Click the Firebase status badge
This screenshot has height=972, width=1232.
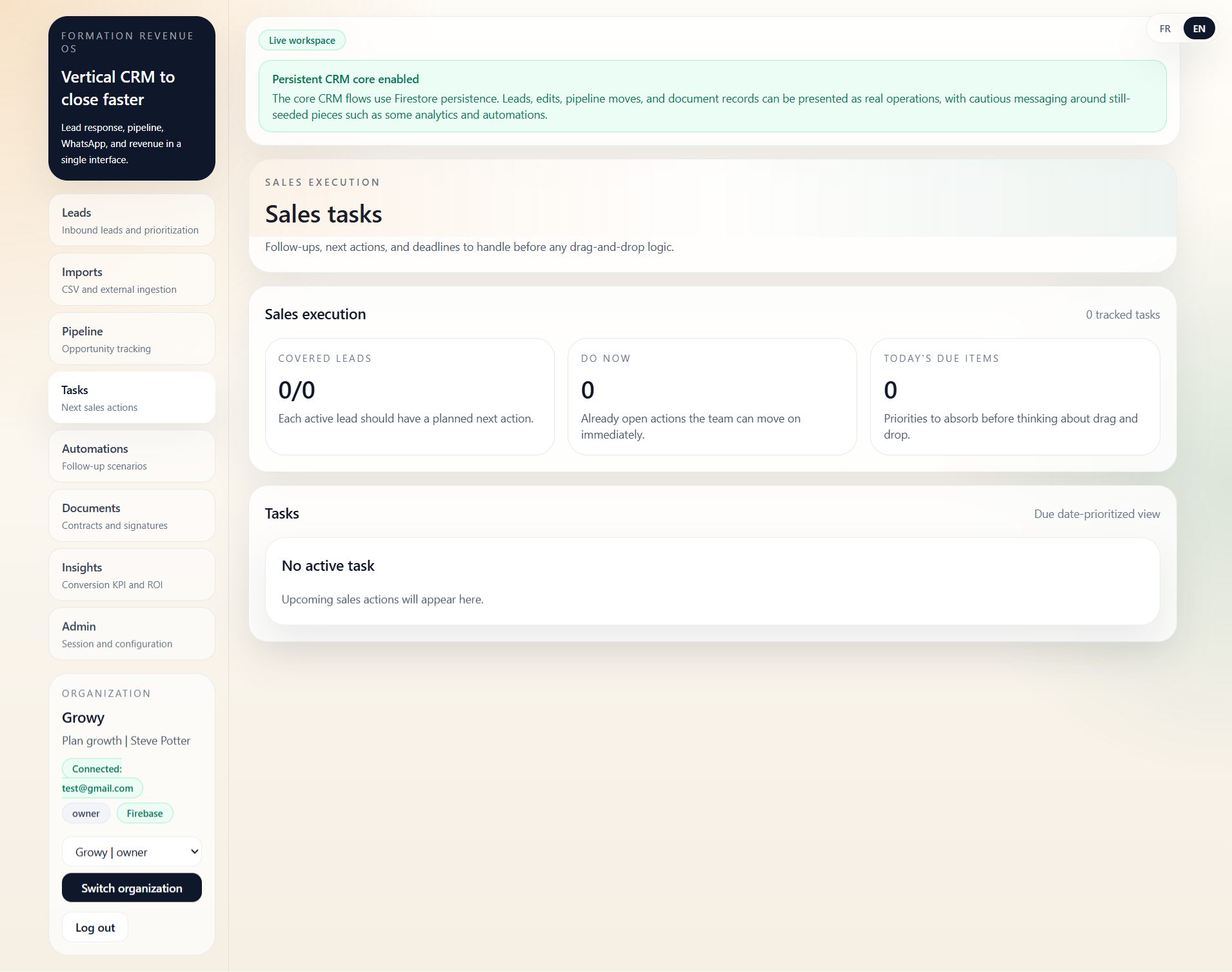[144, 813]
